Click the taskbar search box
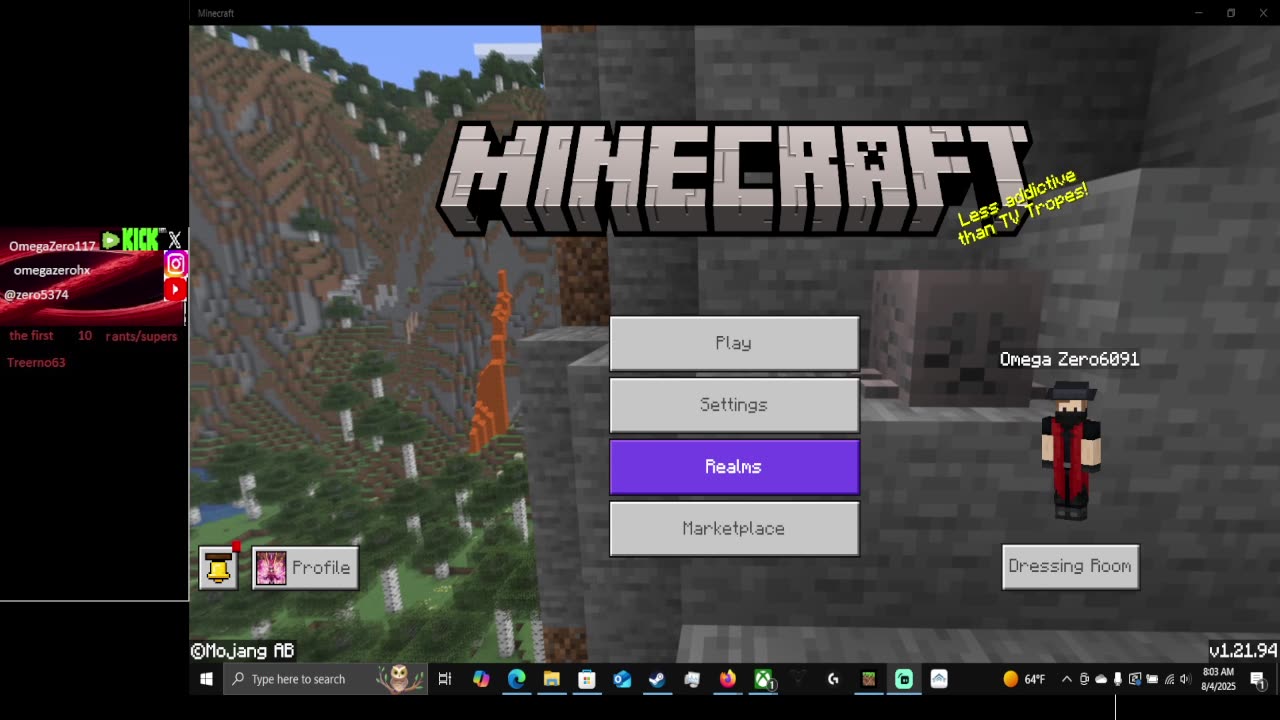The image size is (1280, 720). [327, 679]
